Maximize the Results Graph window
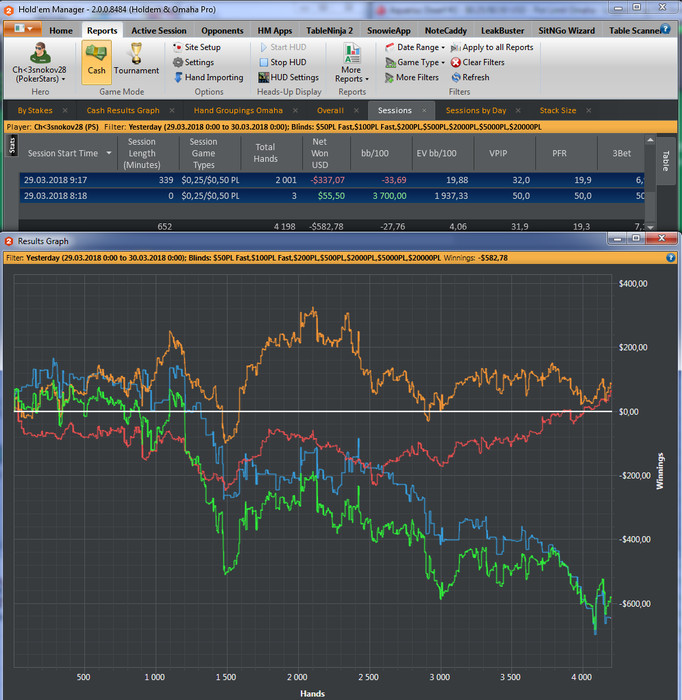 click(x=637, y=238)
